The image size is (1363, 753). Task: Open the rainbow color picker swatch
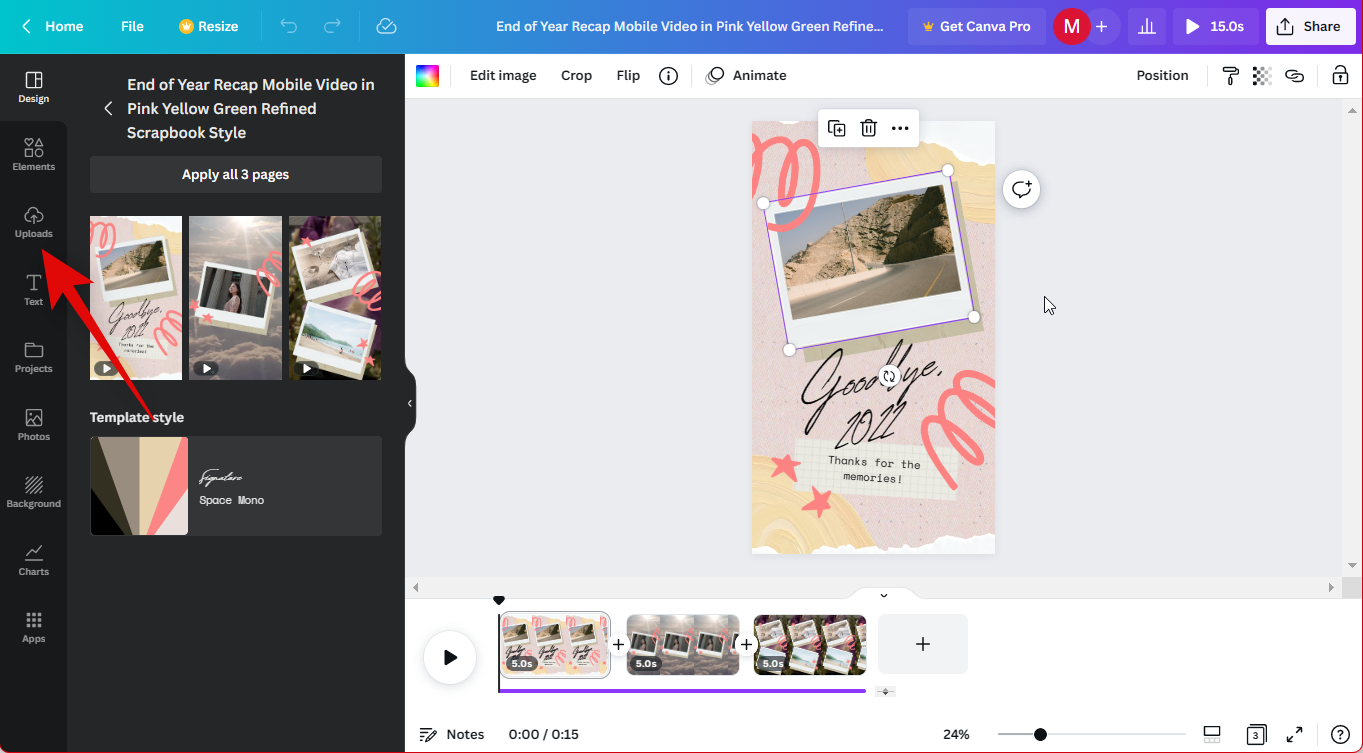click(x=427, y=76)
